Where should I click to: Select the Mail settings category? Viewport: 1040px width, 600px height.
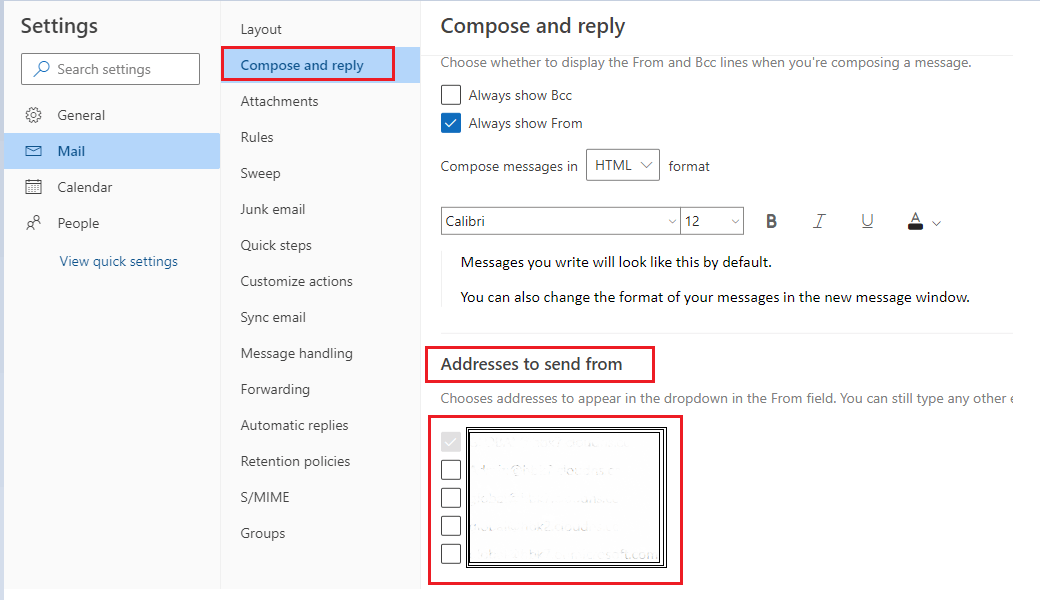click(x=112, y=151)
